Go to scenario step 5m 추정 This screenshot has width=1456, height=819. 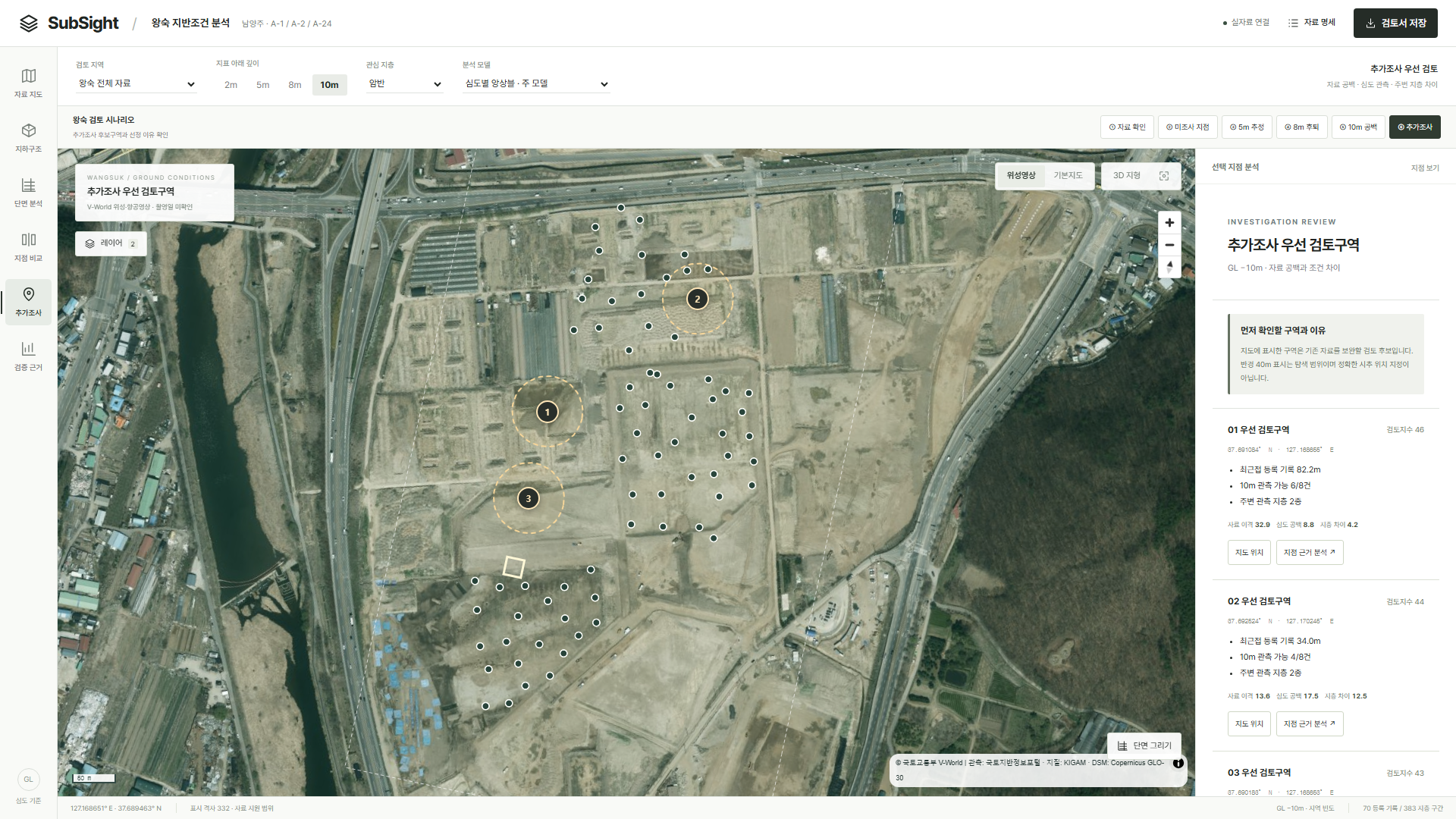[1247, 127]
